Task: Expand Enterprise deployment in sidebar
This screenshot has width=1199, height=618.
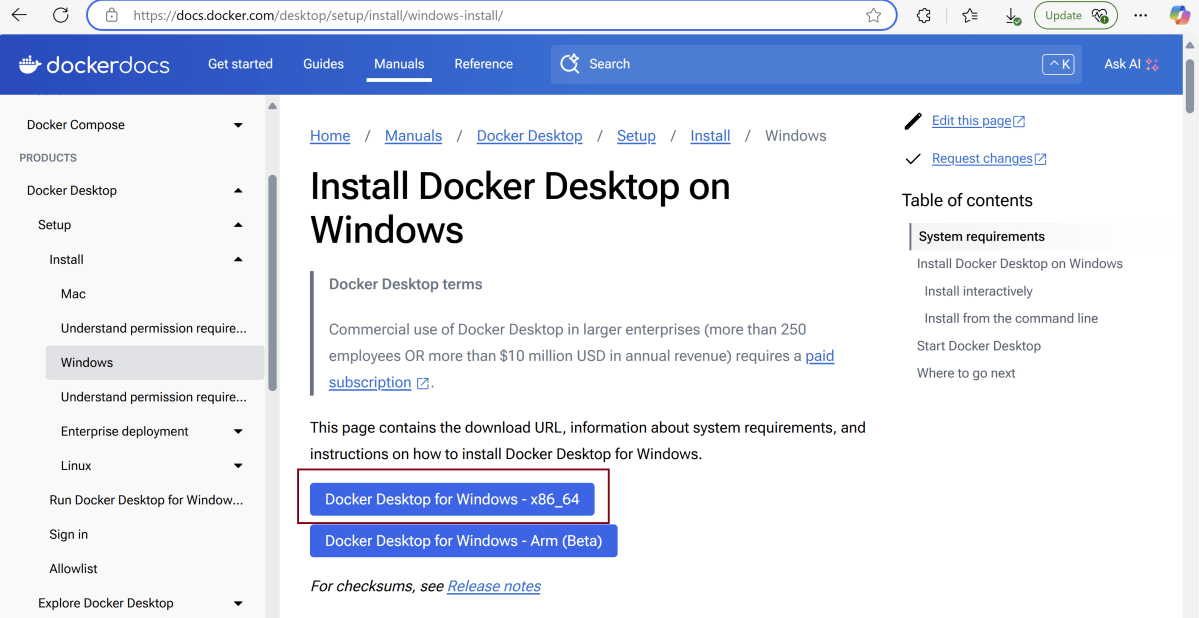Action: click(x=238, y=432)
